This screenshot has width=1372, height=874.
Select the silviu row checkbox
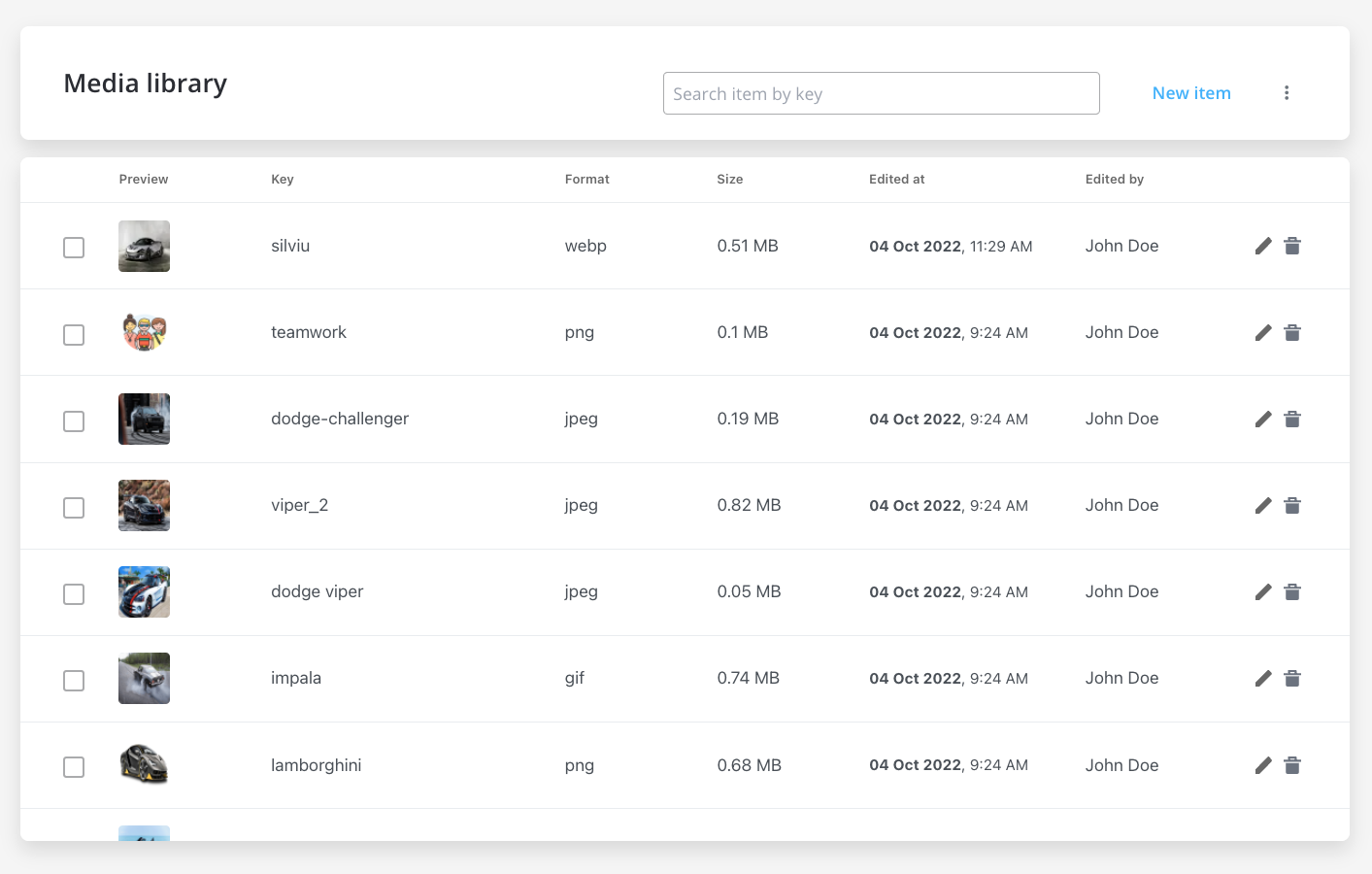74,248
